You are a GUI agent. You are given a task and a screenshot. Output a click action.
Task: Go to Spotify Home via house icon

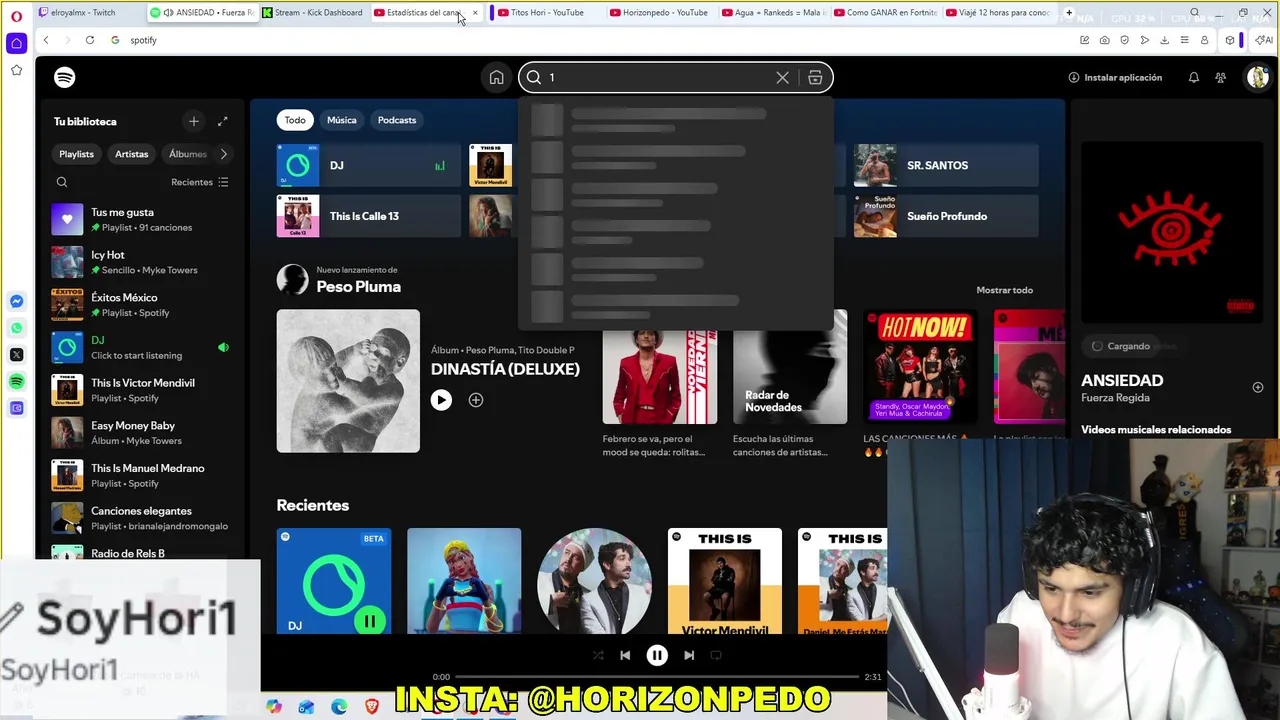496,77
